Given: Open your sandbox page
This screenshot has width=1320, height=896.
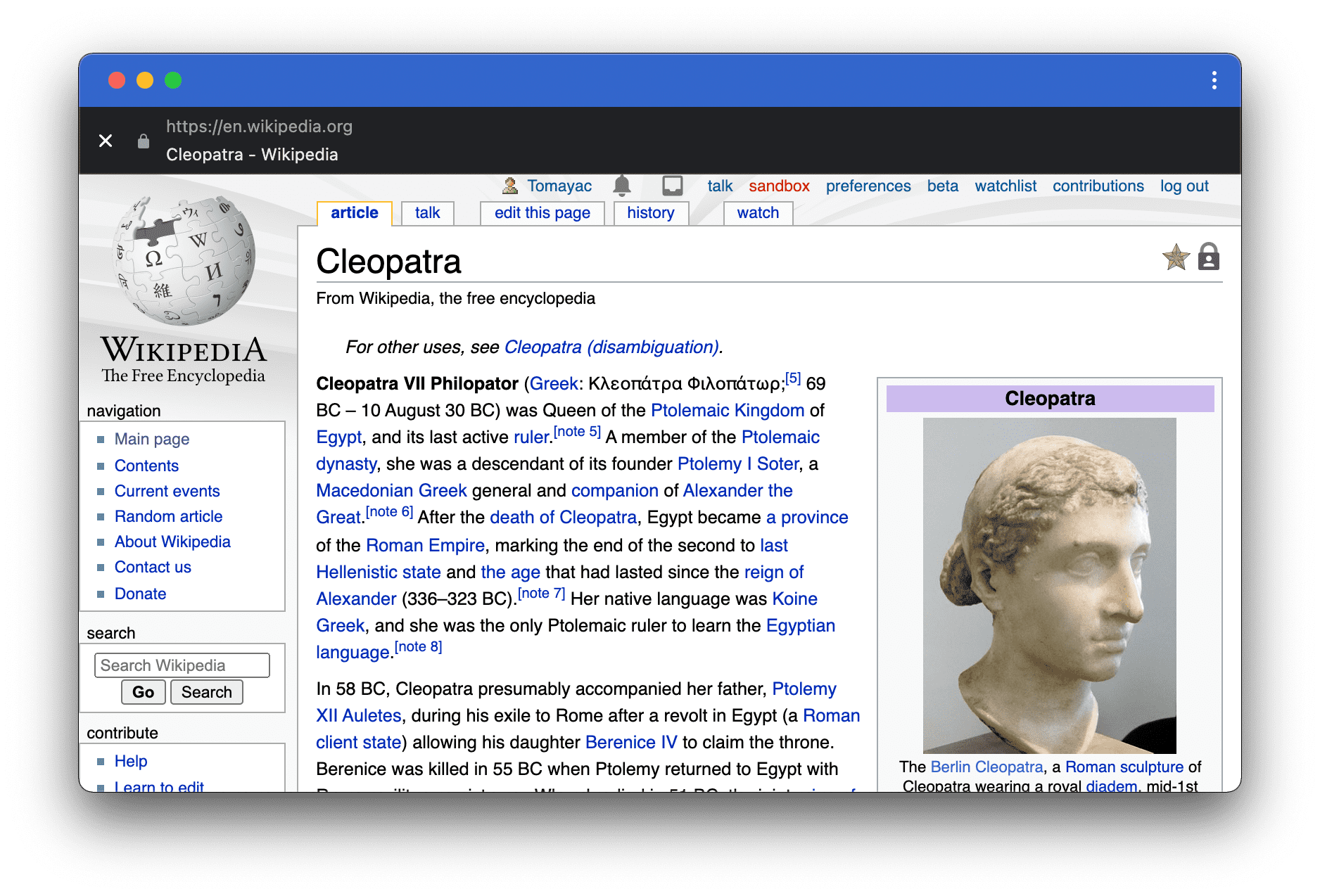Looking at the screenshot, I should (x=778, y=186).
